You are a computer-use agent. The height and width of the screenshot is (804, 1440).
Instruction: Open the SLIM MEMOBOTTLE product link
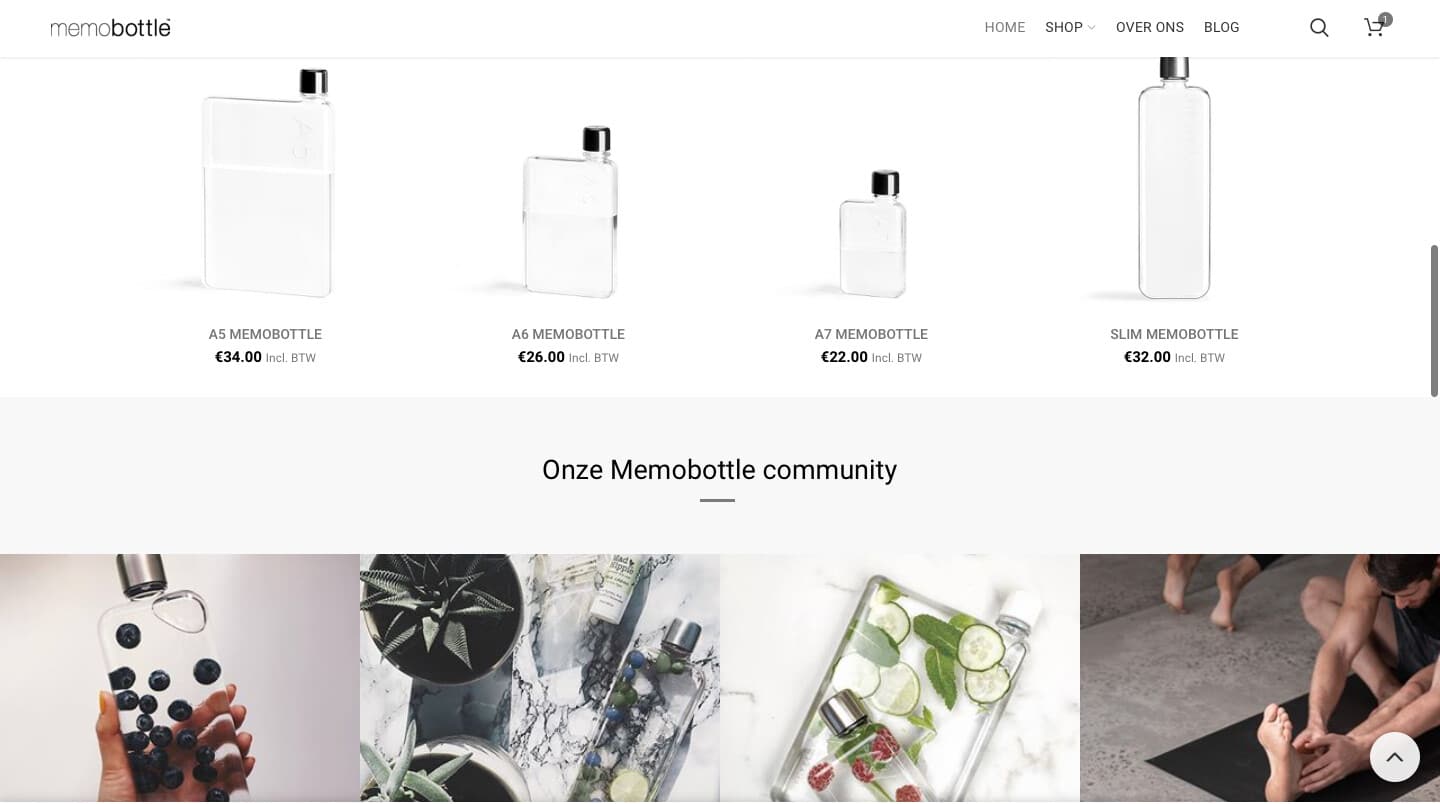pyautogui.click(x=1174, y=334)
